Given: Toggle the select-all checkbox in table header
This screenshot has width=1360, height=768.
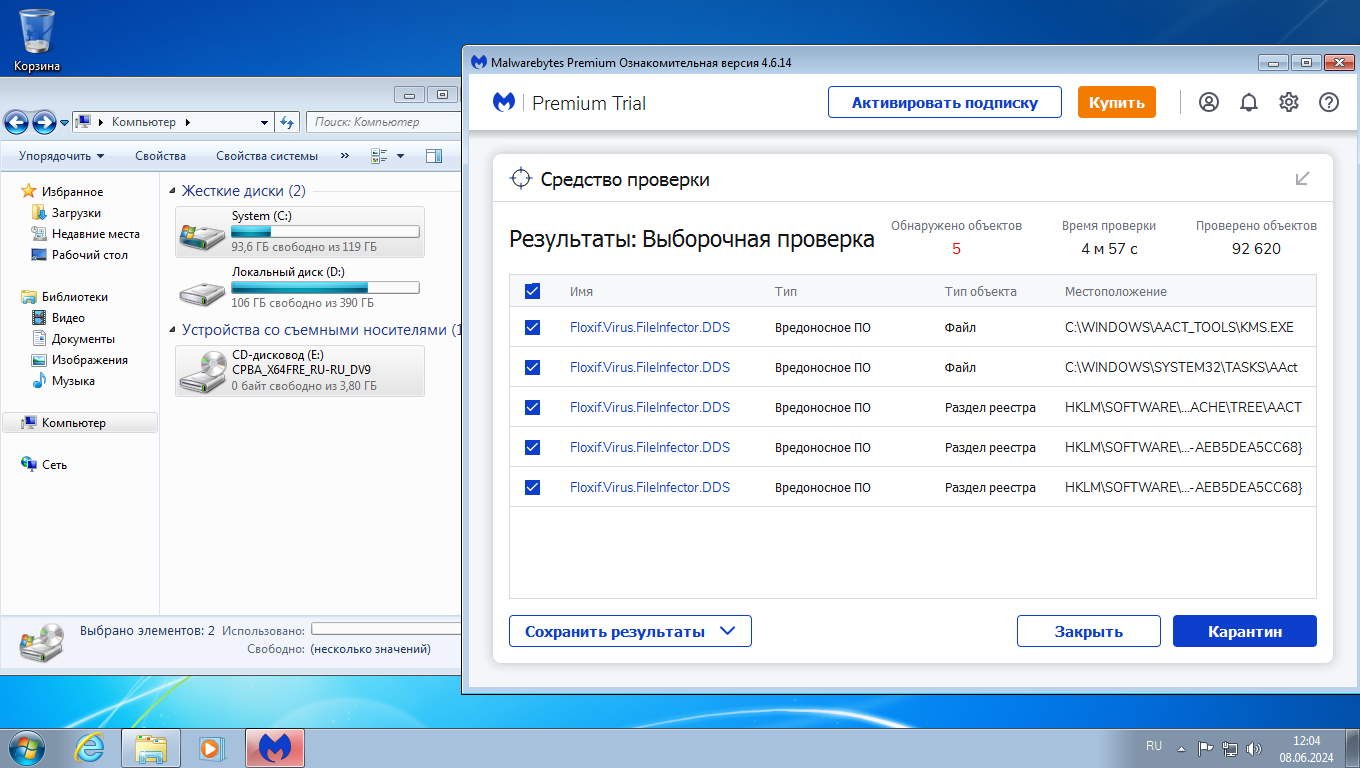Looking at the screenshot, I should (x=532, y=291).
